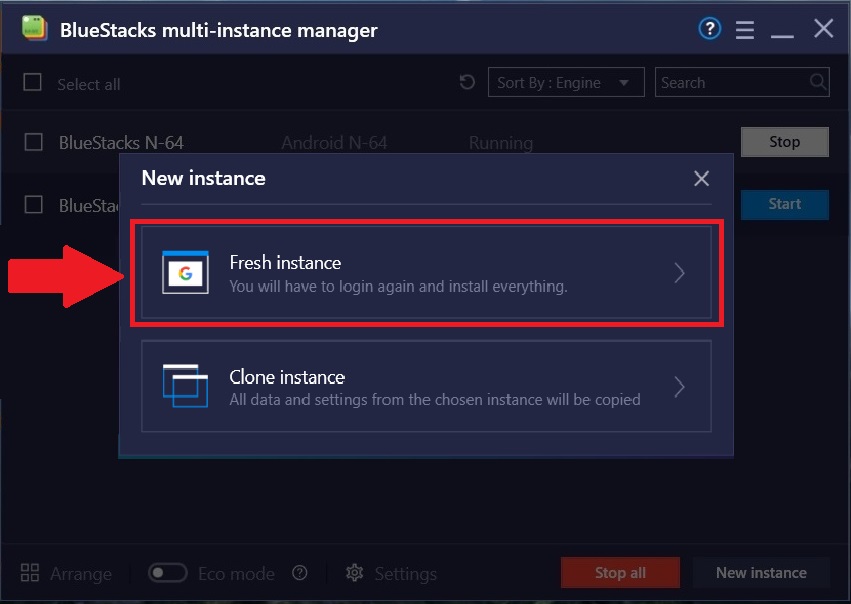Toggle the Eco mode switch
This screenshot has height=604, width=851.
click(x=168, y=573)
